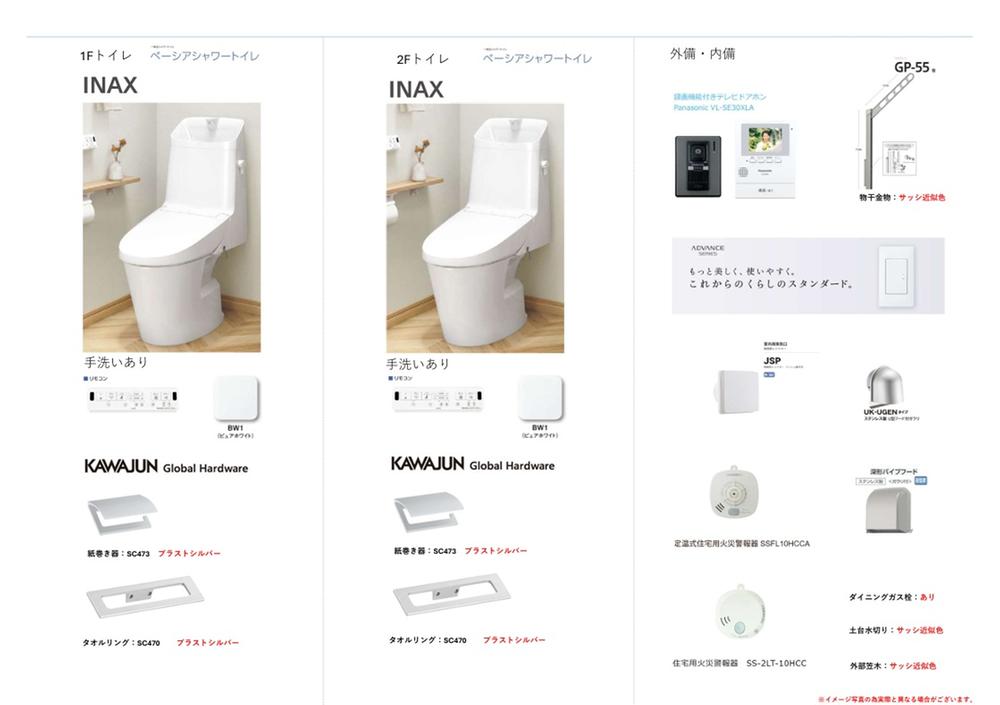Click the deep pipe hood stainless image

click(888, 510)
